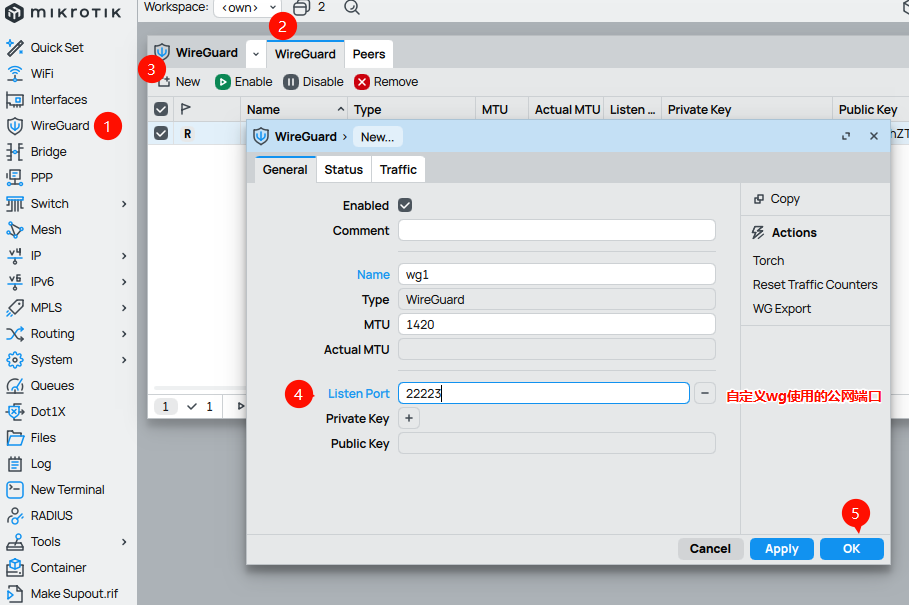
Task: Click the Remove button with red icon
Action: (x=386, y=82)
